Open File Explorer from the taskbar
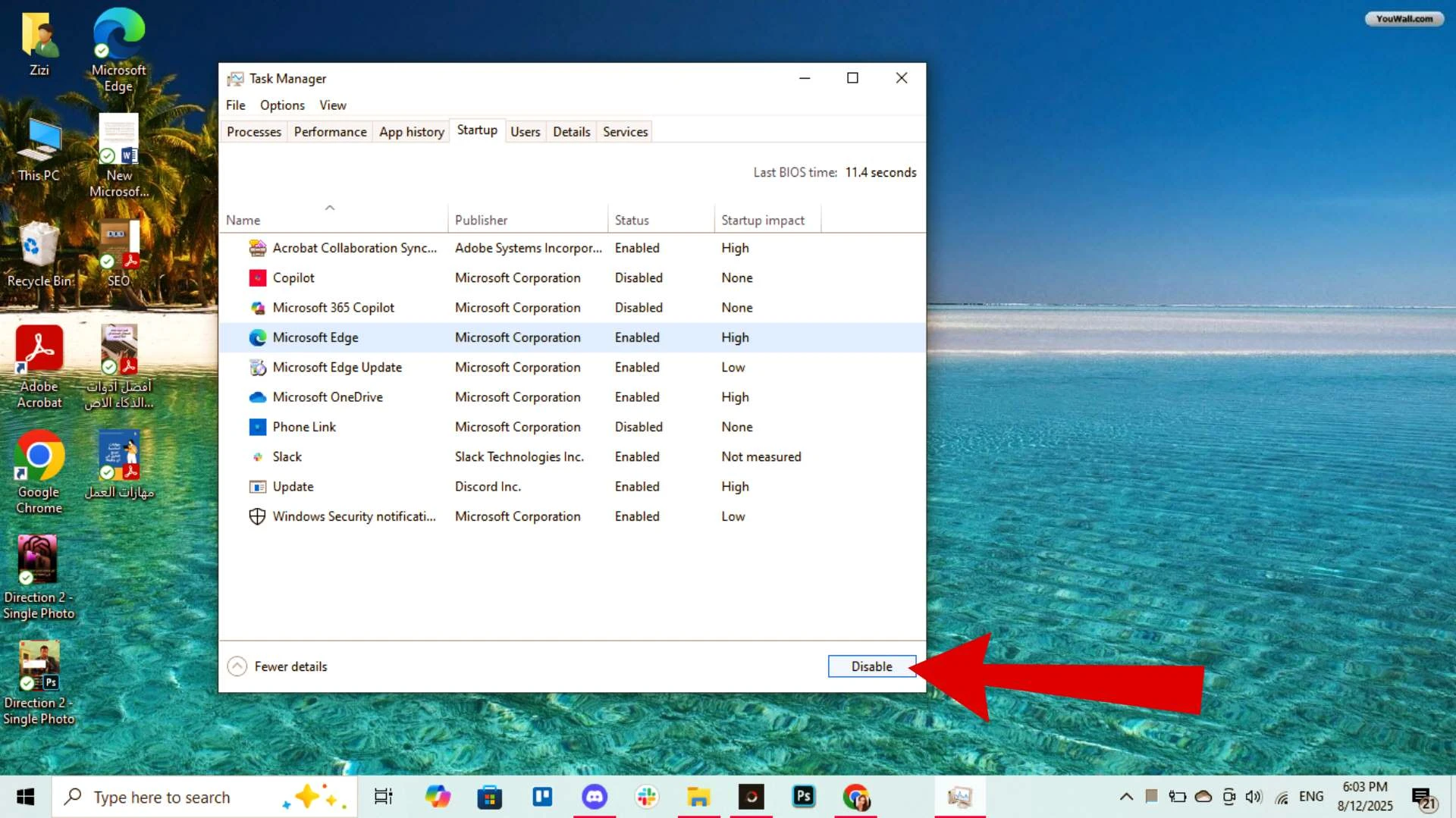The image size is (1456, 818). click(698, 797)
